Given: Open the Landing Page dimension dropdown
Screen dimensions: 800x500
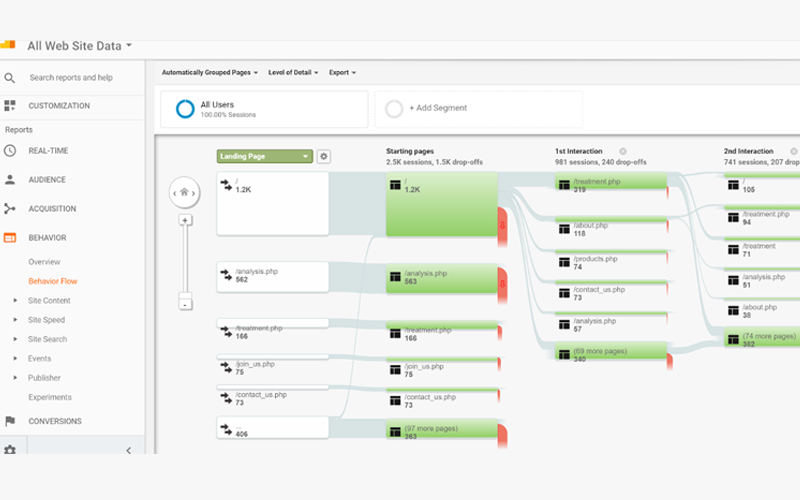Looking at the screenshot, I should click(265, 156).
